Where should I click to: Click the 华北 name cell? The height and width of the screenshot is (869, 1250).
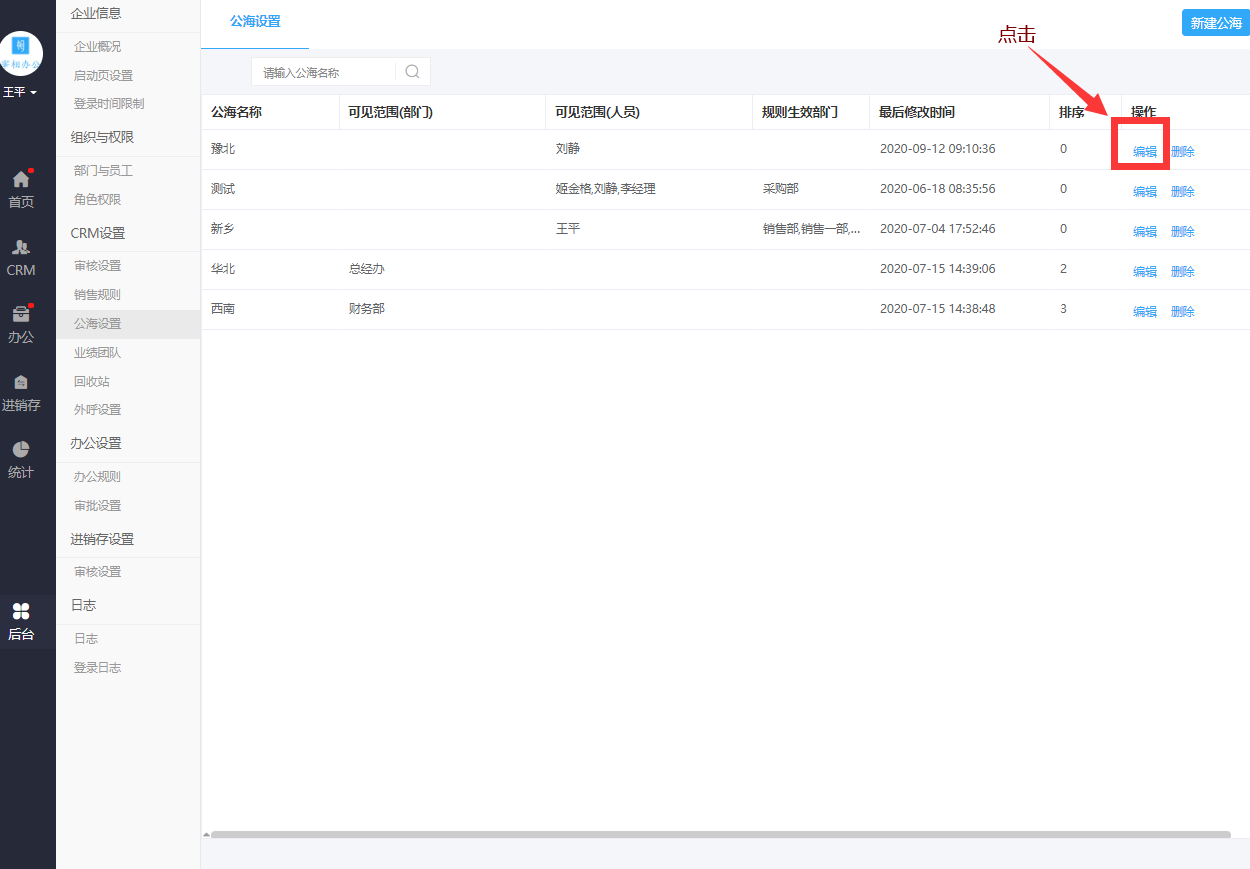point(223,269)
